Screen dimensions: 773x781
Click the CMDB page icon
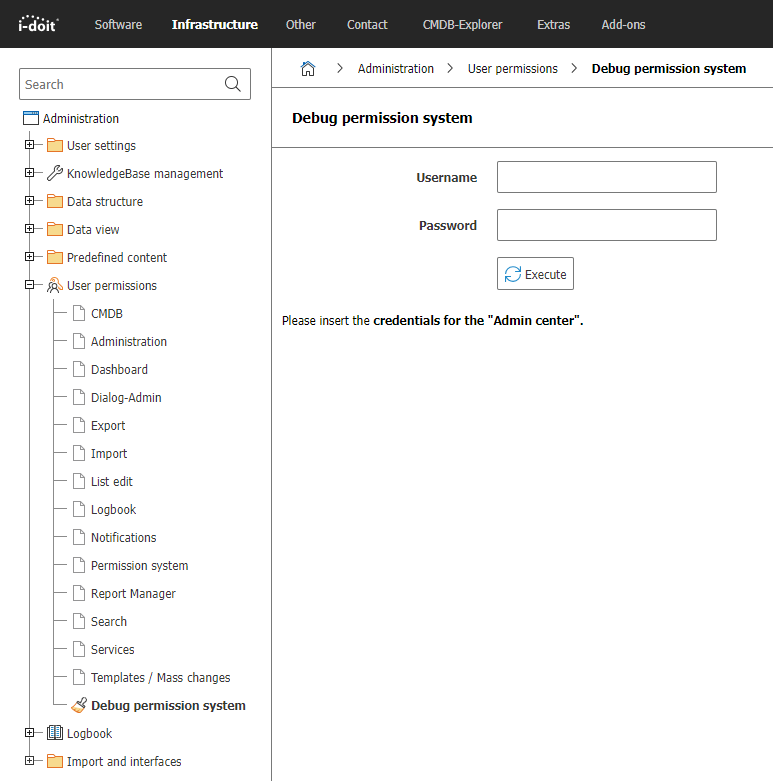tap(79, 313)
